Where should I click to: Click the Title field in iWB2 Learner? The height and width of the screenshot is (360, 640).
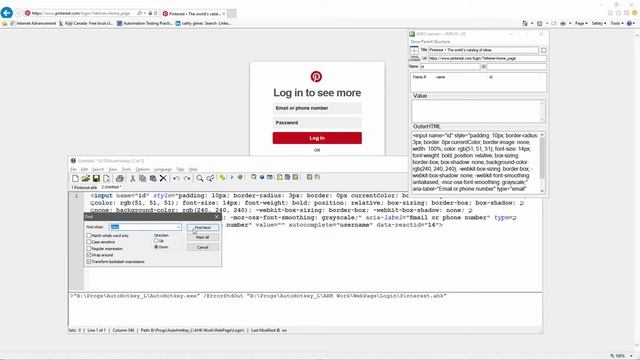point(483,50)
